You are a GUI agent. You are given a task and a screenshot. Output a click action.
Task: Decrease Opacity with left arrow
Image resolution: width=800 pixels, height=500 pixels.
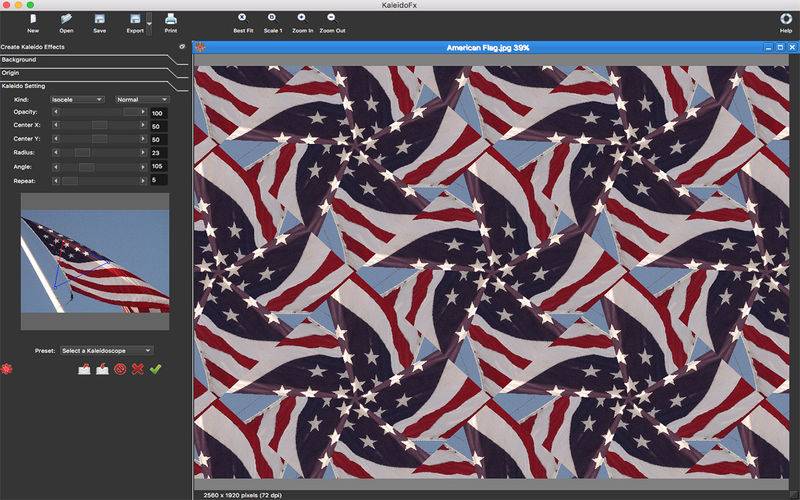[56, 112]
